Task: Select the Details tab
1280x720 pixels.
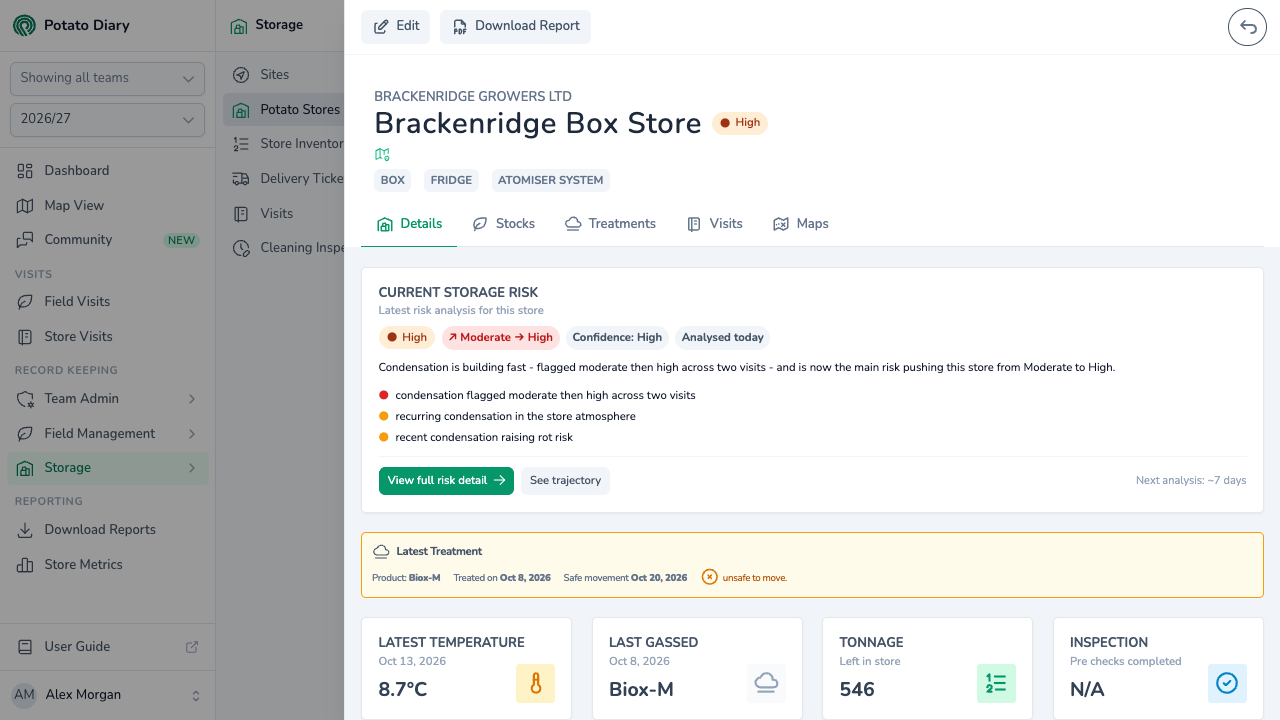Action: tap(409, 224)
